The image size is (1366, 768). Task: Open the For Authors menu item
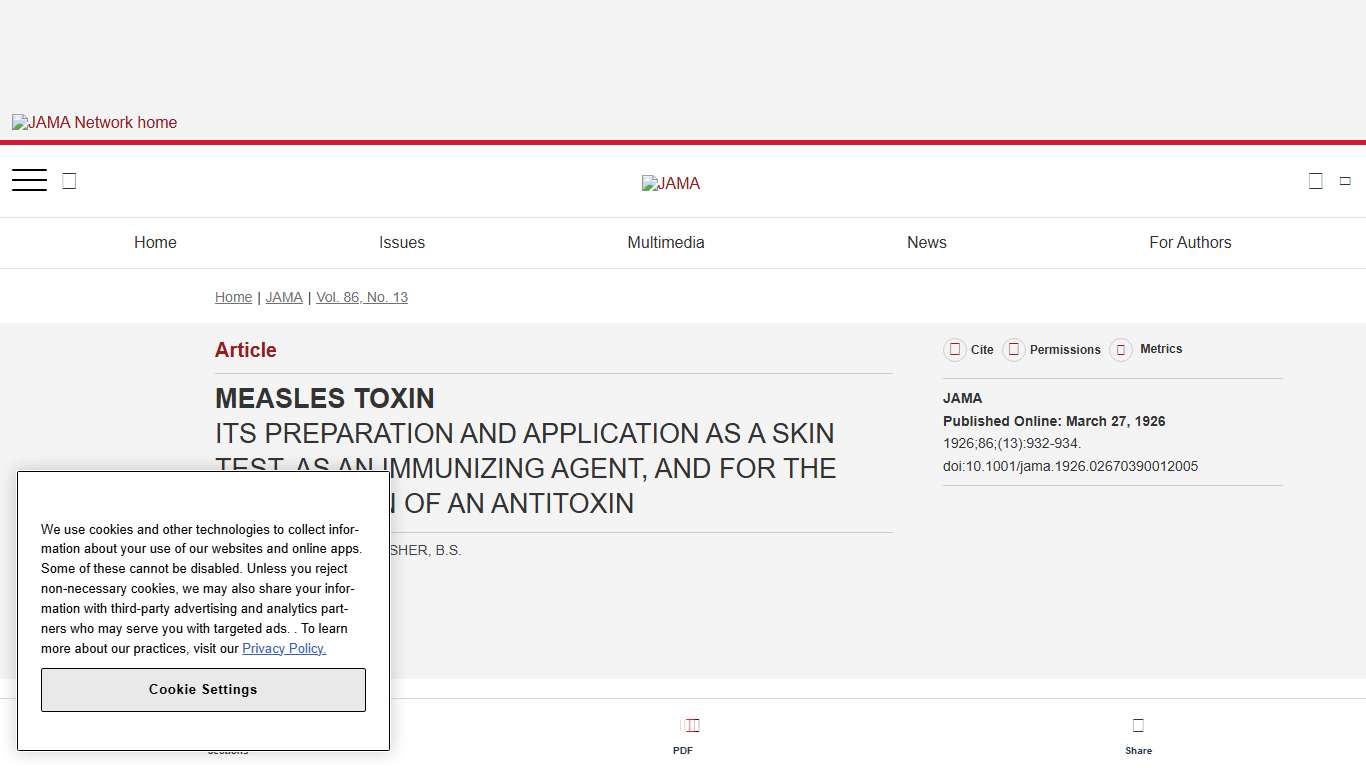point(1190,242)
